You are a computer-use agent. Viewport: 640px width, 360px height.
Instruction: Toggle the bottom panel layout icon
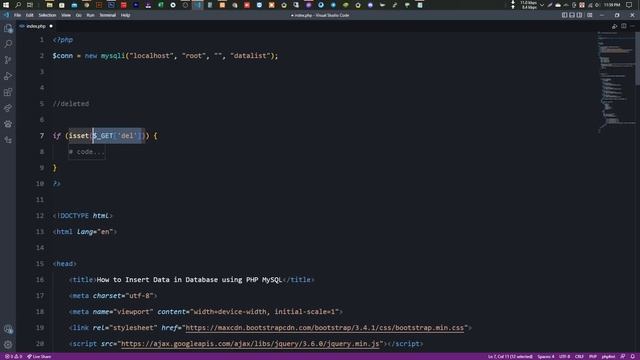pyautogui.click(x=572, y=15)
